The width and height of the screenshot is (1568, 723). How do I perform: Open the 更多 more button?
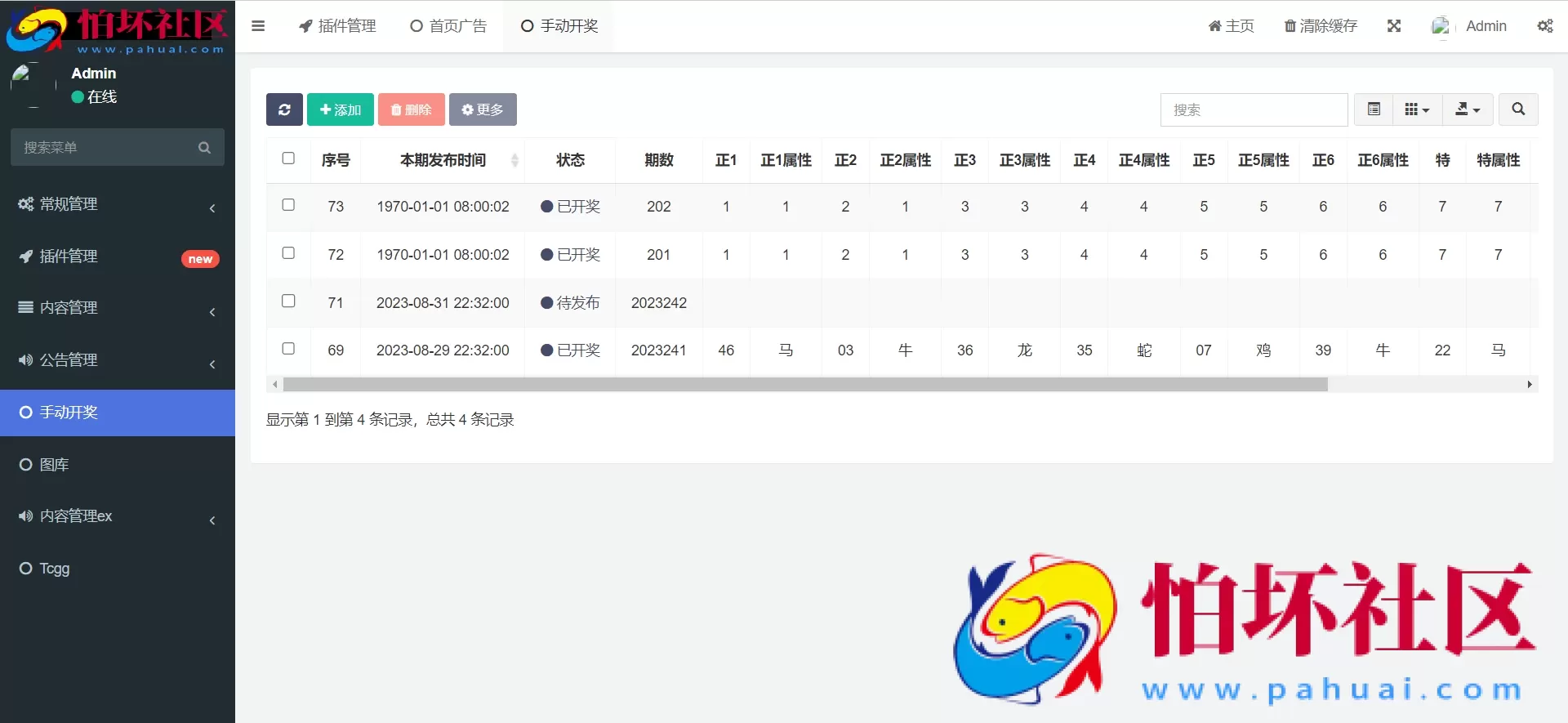pyautogui.click(x=483, y=109)
